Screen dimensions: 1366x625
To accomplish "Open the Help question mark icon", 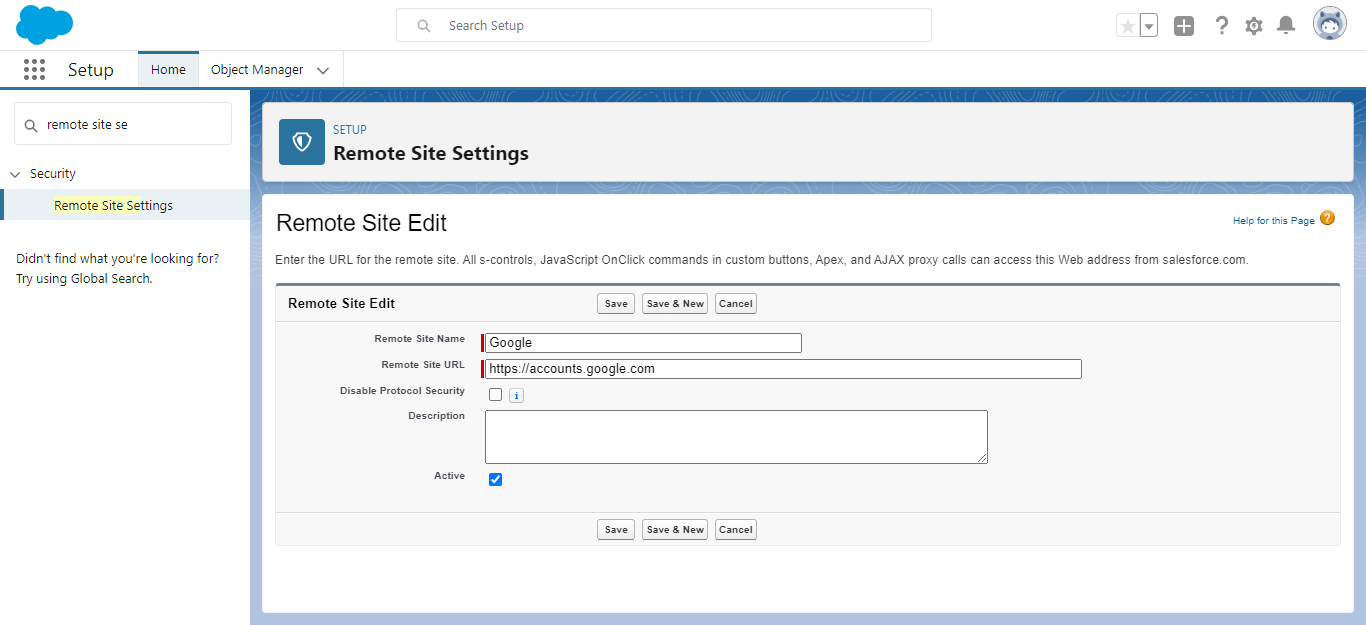I will [x=1221, y=26].
